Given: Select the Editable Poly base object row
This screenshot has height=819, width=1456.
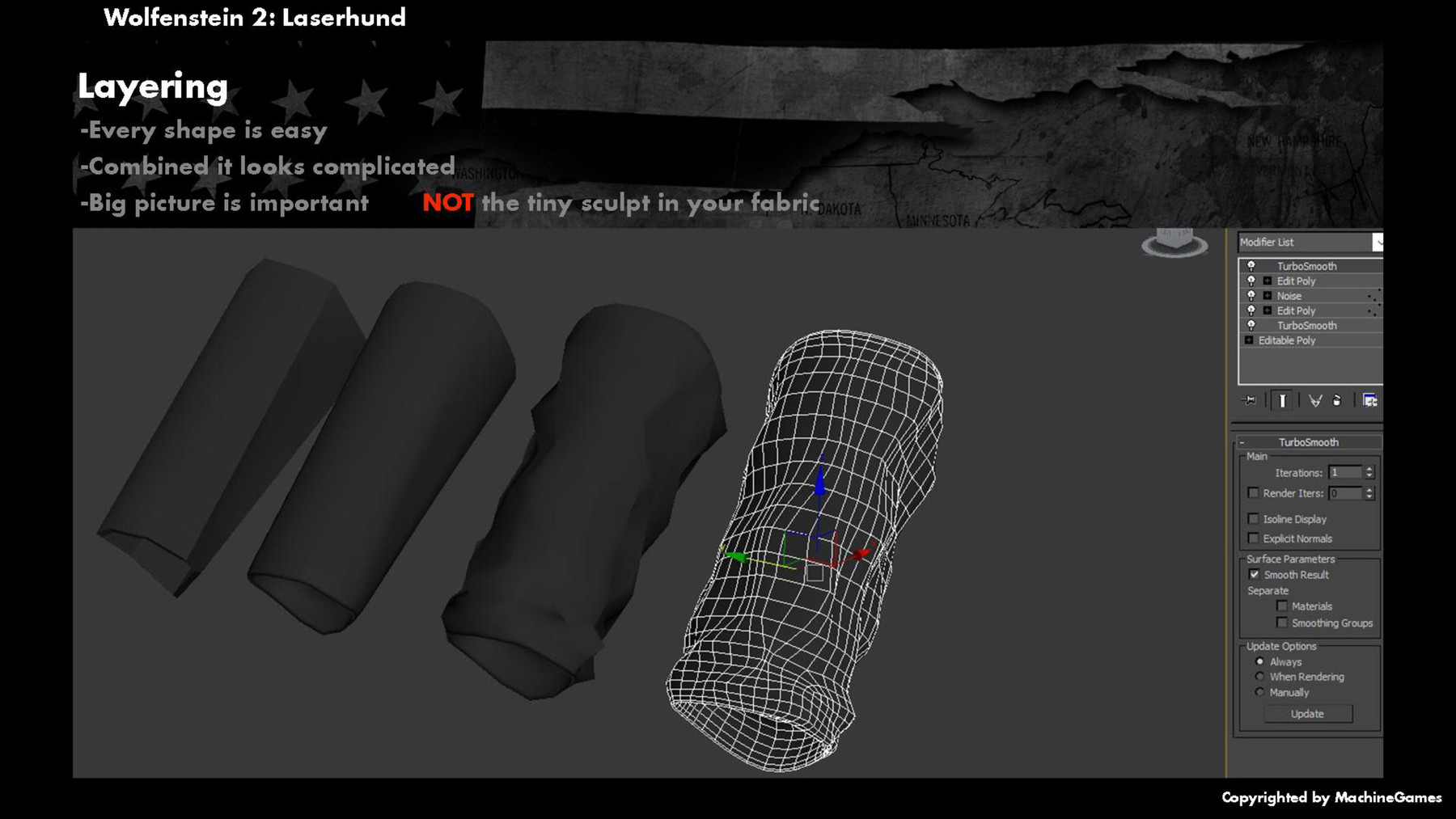Looking at the screenshot, I should point(1310,340).
